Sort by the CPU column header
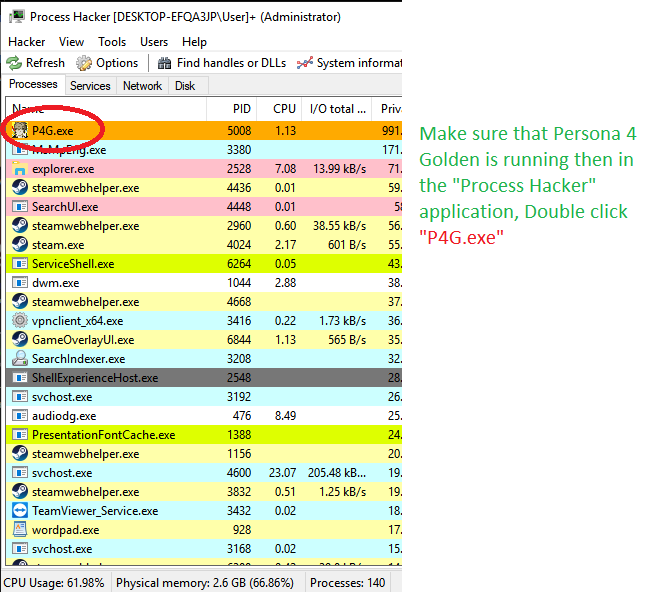Image resolution: width=650 pixels, height=609 pixels. coord(279,109)
